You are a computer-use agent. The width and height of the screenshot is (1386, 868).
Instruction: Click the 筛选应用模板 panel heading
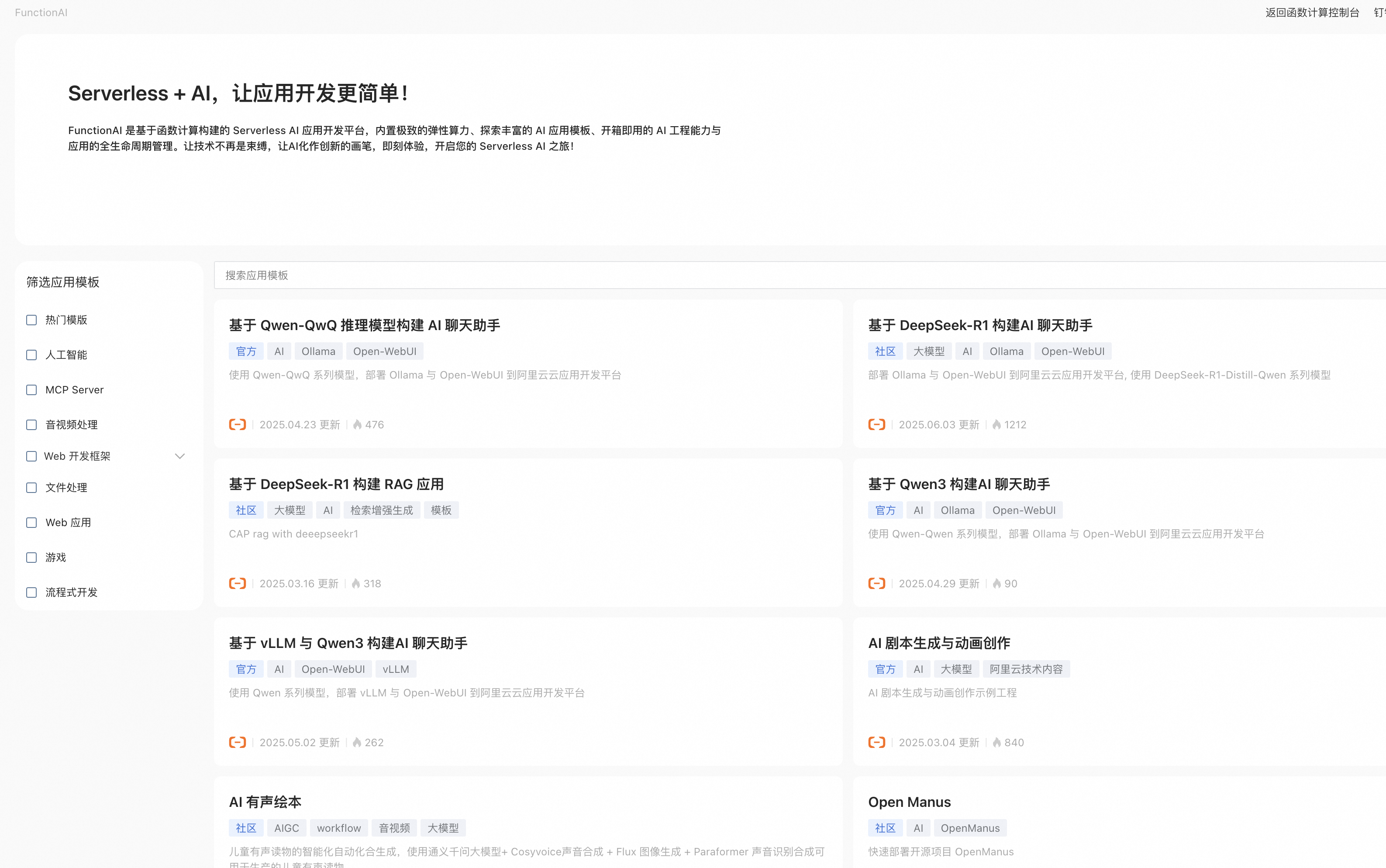[63, 282]
